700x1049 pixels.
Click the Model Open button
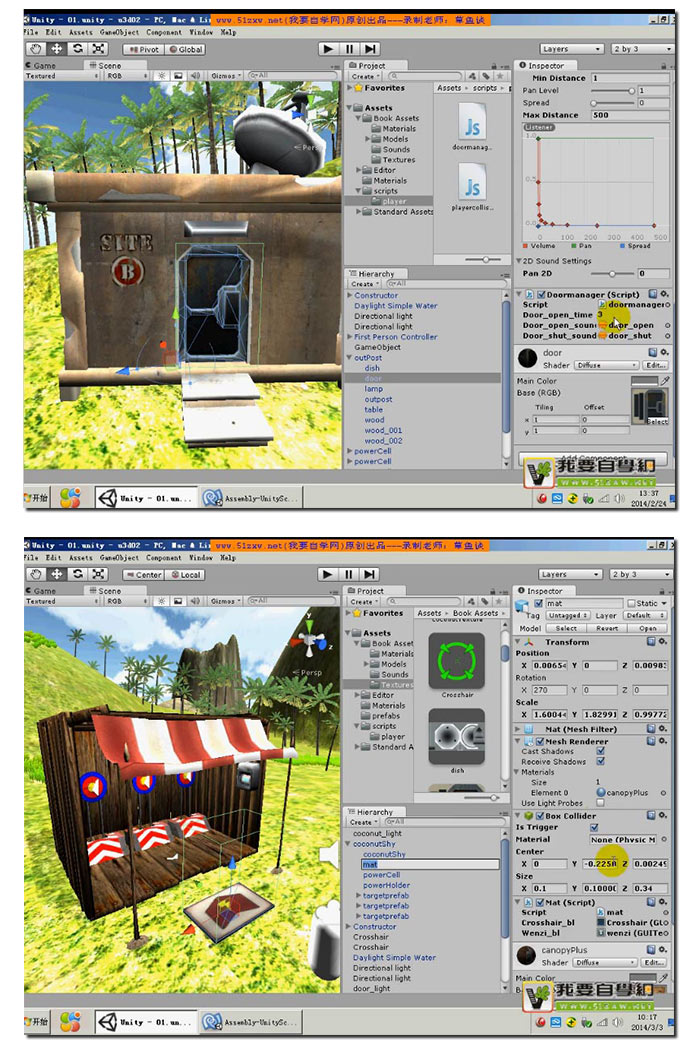point(647,628)
